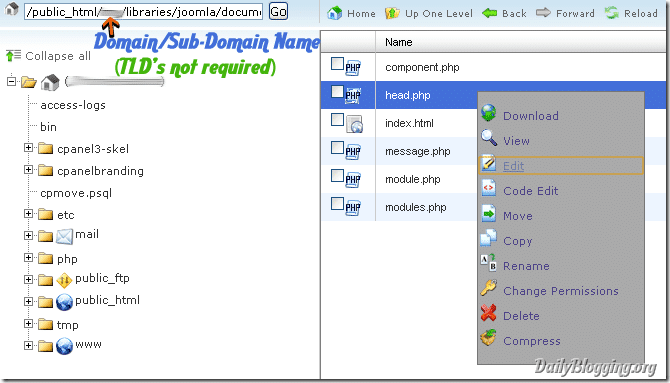Viewport: 670px width, 383px height.
Task: Expand the etc folder
Action: [x=28, y=213]
